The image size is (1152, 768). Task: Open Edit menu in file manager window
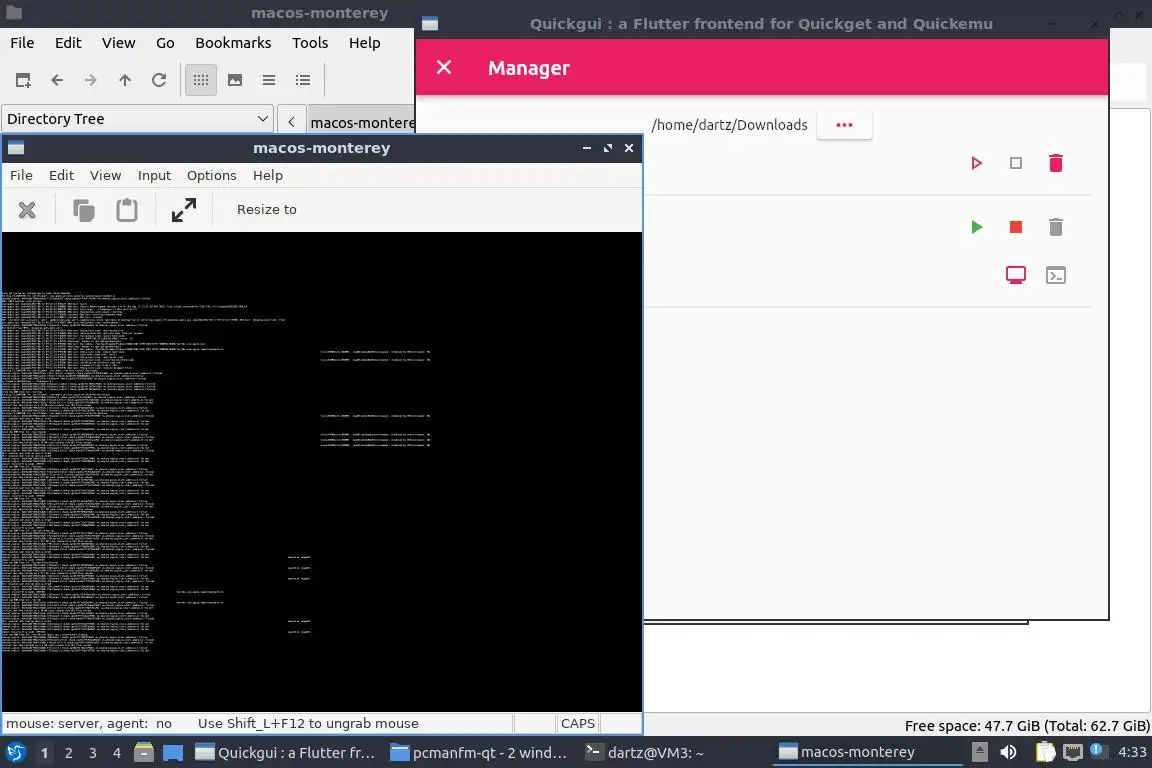[x=68, y=43]
